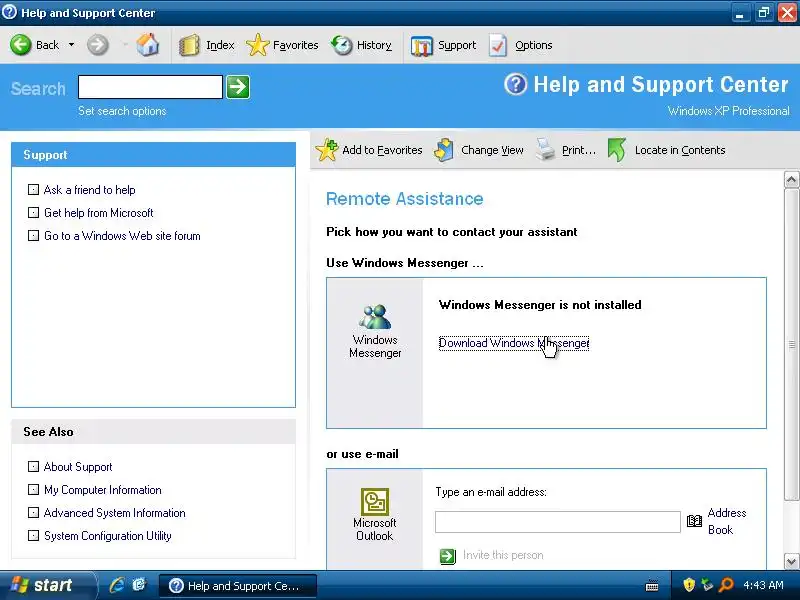The image size is (800, 600).
Task: Open the Back history dropdown arrow
Action: 71,45
